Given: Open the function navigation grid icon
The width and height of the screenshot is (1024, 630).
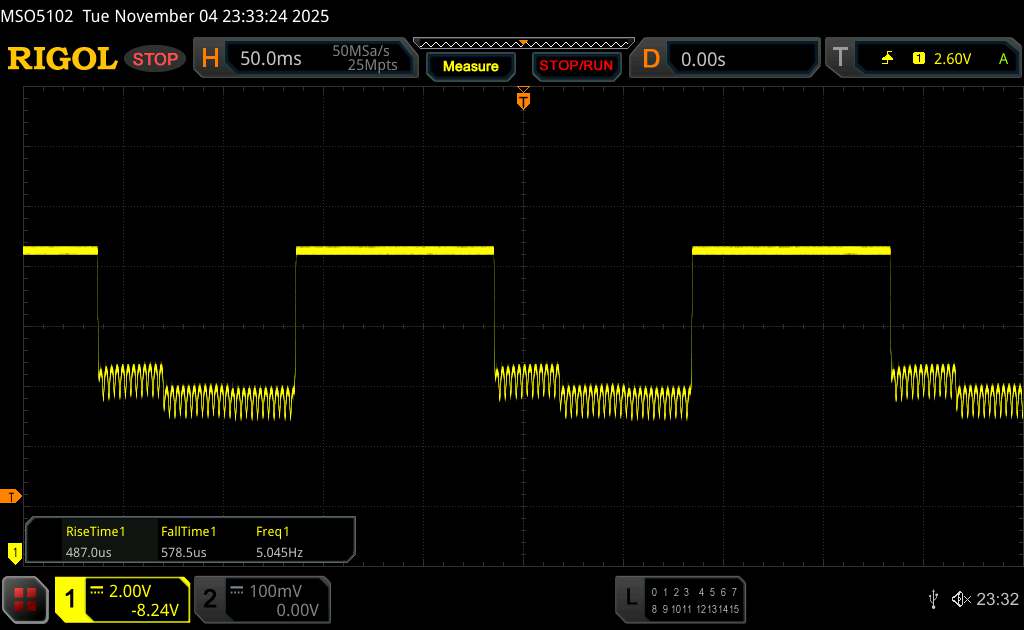Looking at the screenshot, I should [26, 598].
